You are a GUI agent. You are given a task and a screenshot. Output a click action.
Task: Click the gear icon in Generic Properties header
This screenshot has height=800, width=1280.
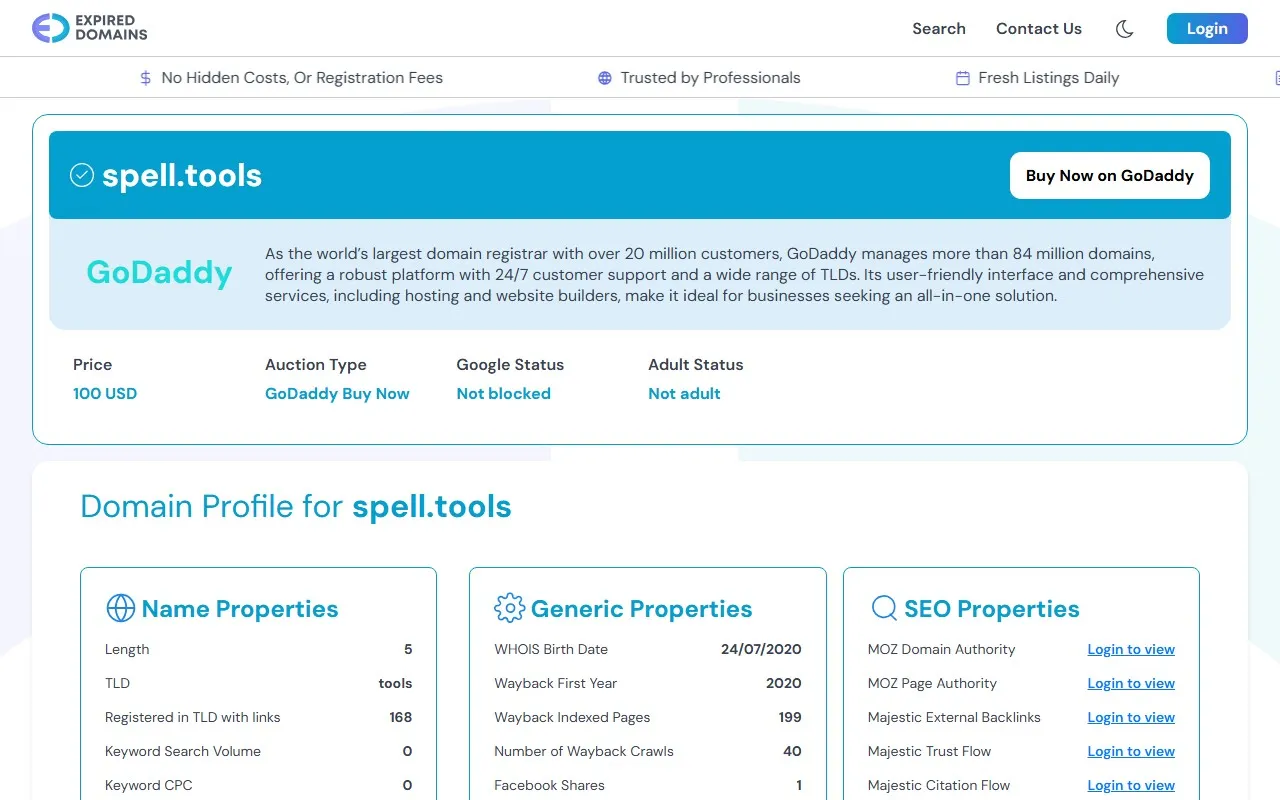[x=509, y=608]
